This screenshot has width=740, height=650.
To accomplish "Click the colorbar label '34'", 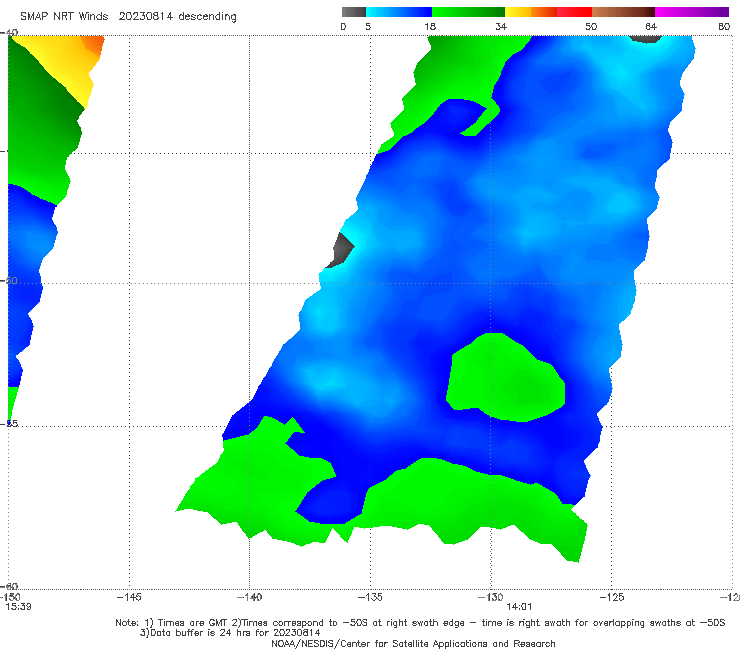I will click(501, 27).
